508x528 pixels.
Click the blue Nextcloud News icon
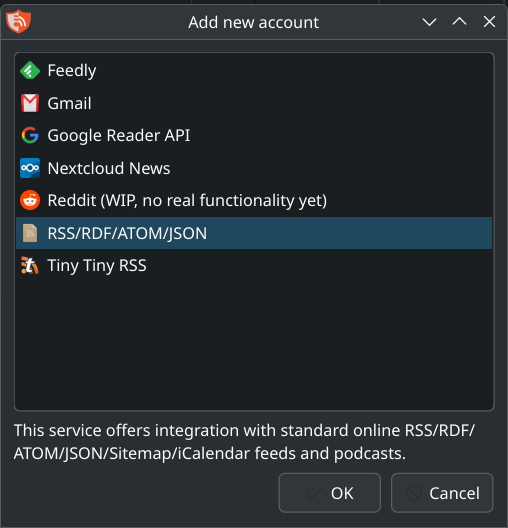[x=30, y=168]
